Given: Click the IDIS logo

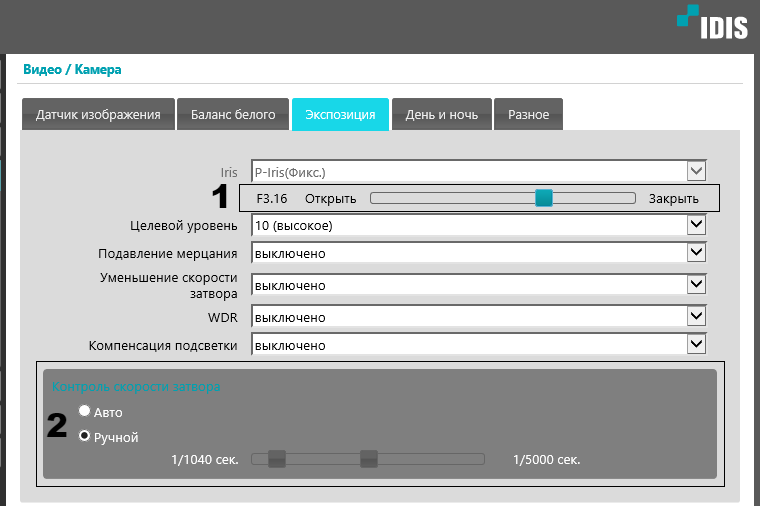Looking at the screenshot, I should tap(710, 24).
